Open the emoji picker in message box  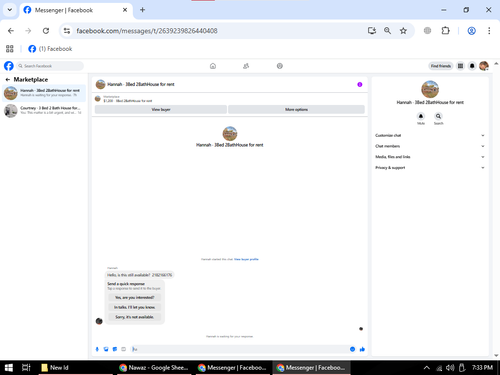pyautogui.click(x=352, y=349)
